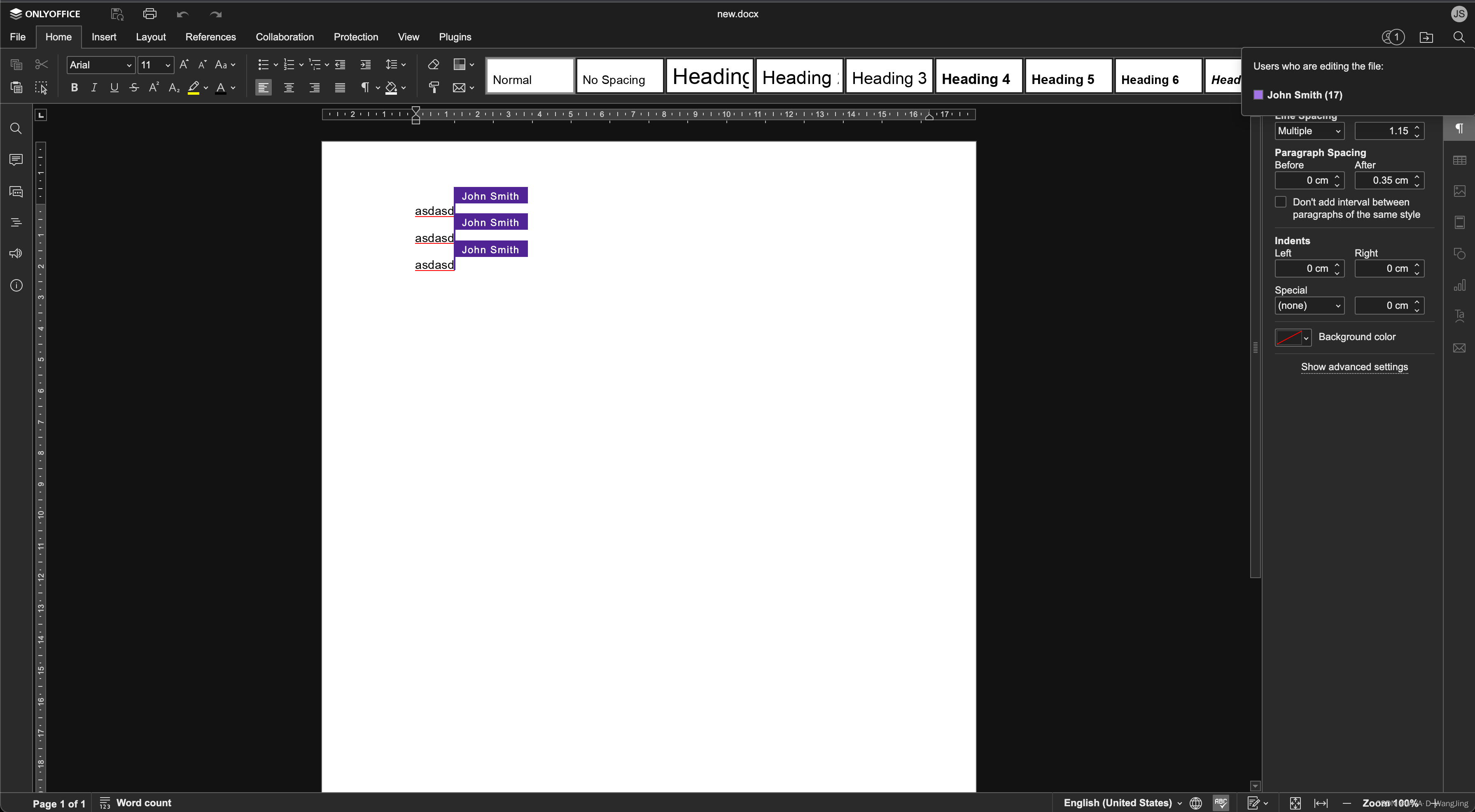Open the line spacing Multiple dropdown
The width and height of the screenshot is (1475, 812).
coord(1309,131)
